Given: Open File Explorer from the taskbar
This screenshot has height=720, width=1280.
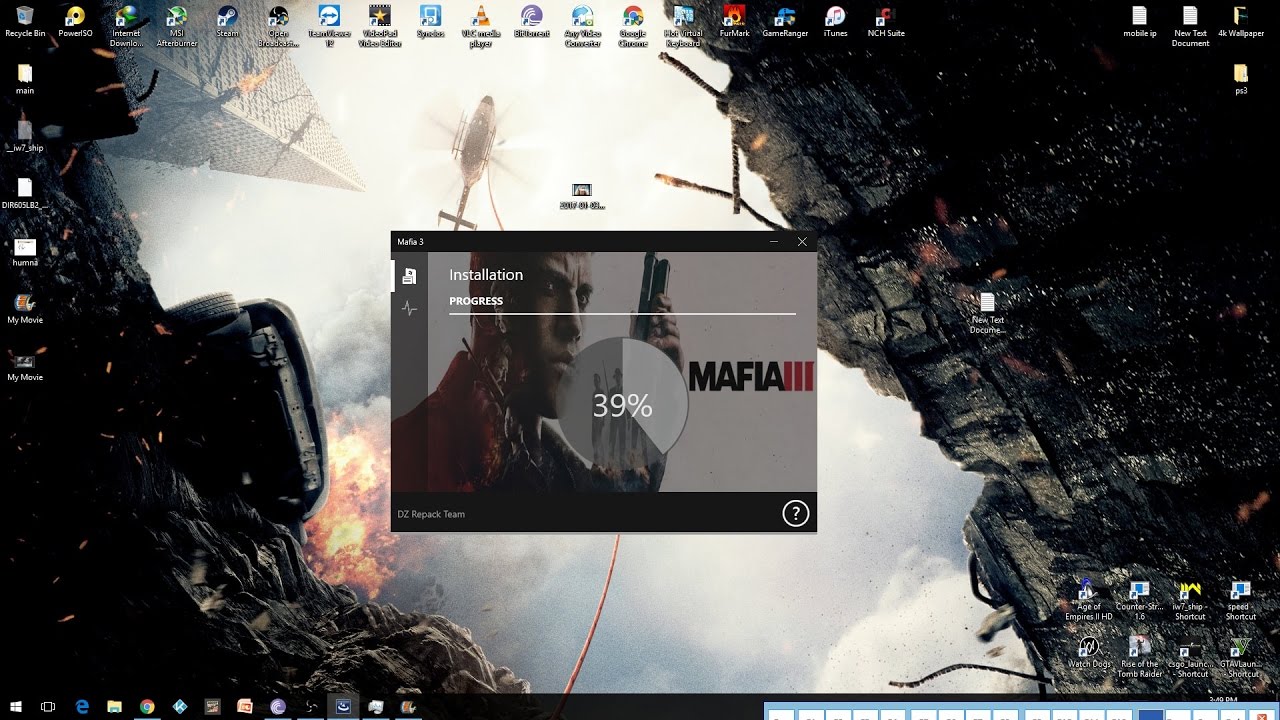Looking at the screenshot, I should [114, 706].
